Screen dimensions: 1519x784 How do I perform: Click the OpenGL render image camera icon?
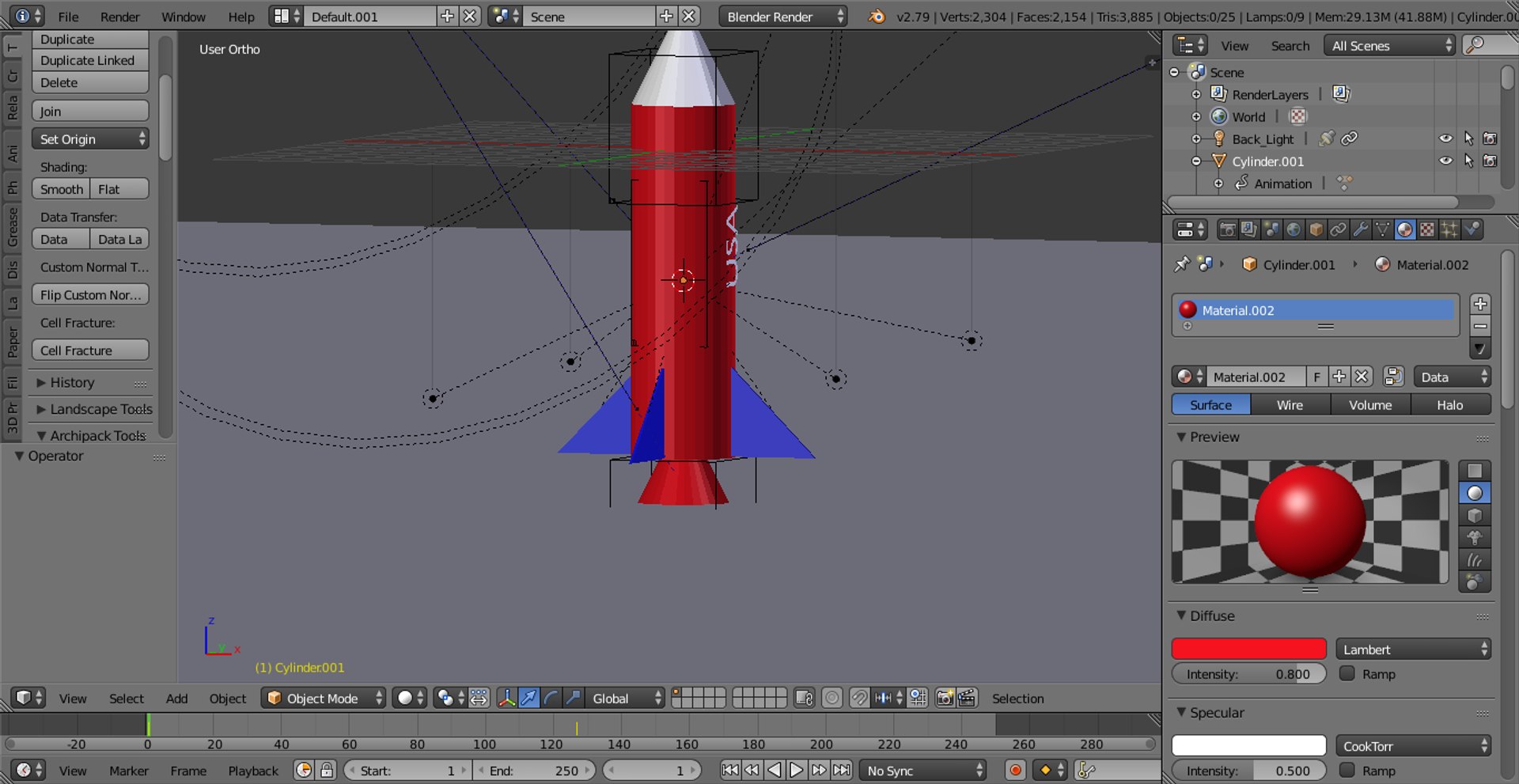pos(945,698)
